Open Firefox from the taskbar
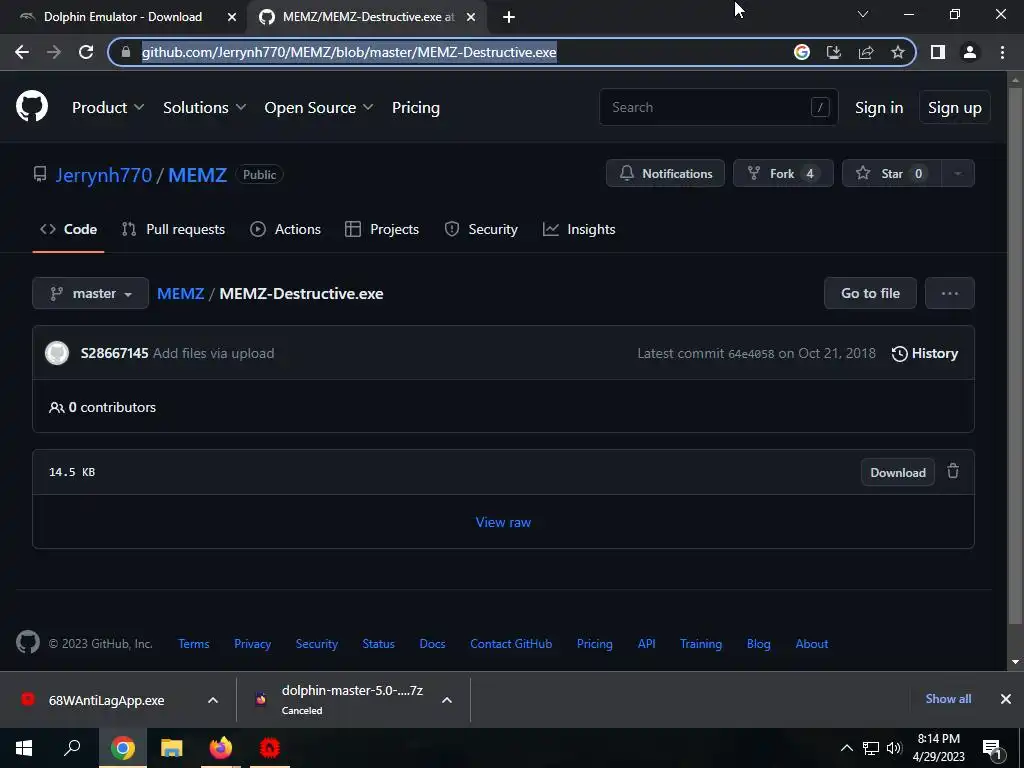Image resolution: width=1024 pixels, height=768 pixels. tap(221, 748)
